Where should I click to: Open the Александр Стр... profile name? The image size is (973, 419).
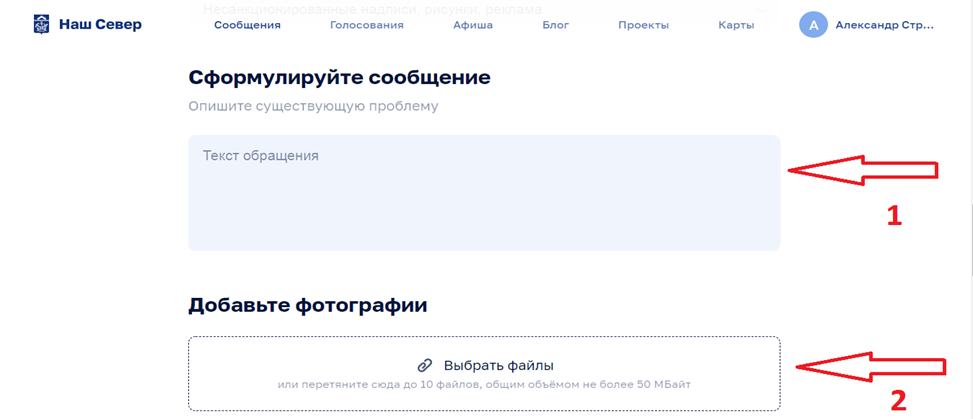coord(885,25)
